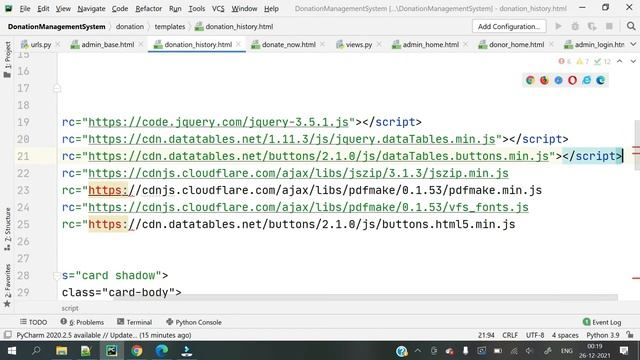Click the Stop icon in toolbar
This screenshot has width=640, height=360.
tap(609, 27)
